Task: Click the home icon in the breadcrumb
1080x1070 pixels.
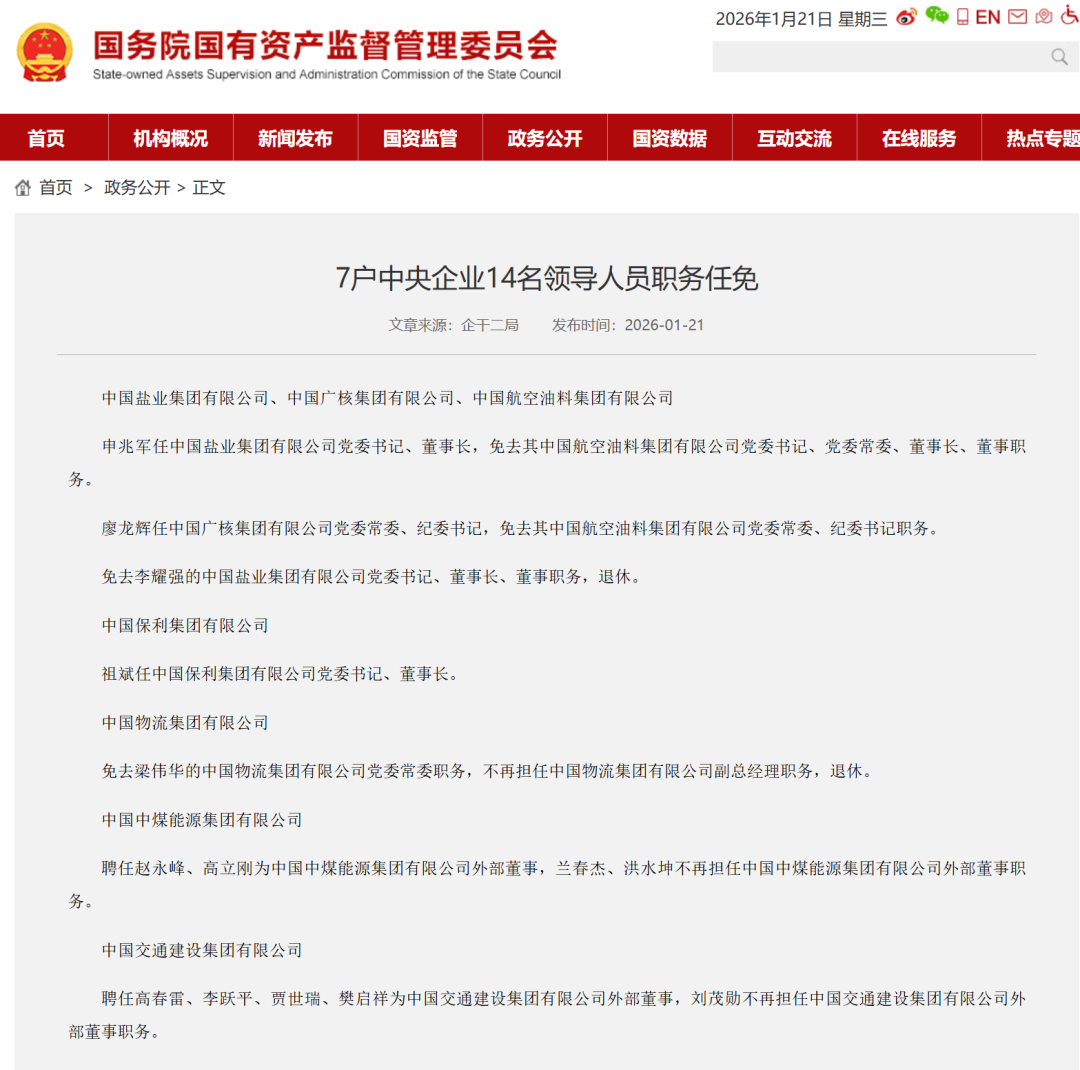Action: click(x=21, y=187)
